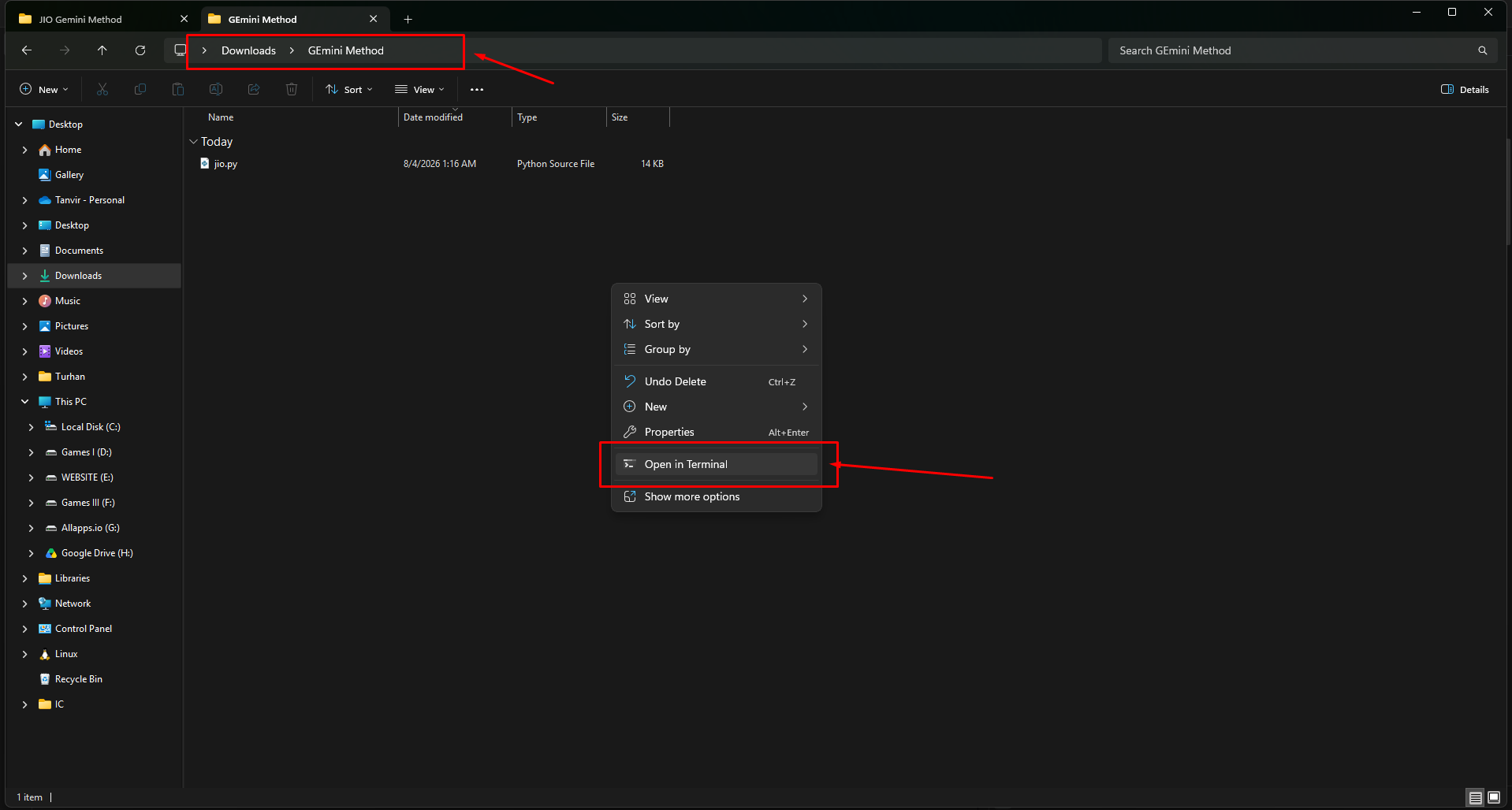Click the Cut scissors icon
This screenshot has height=810, width=1512.
pyautogui.click(x=102, y=89)
